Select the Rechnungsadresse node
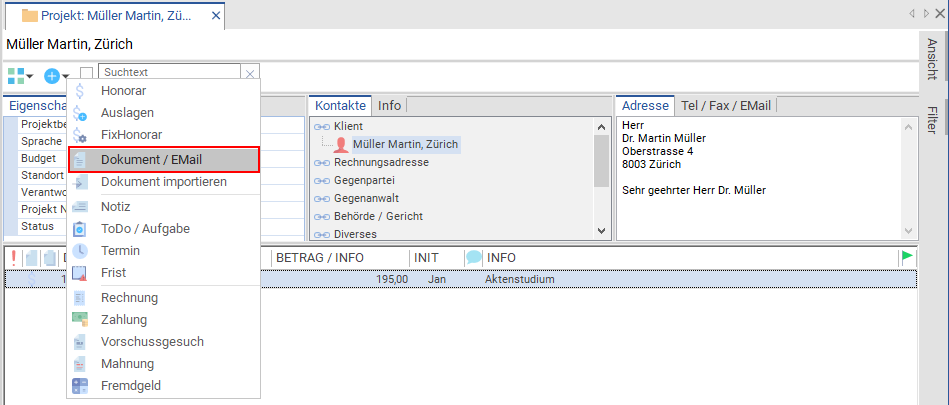This screenshot has width=949, height=405. click(x=381, y=162)
